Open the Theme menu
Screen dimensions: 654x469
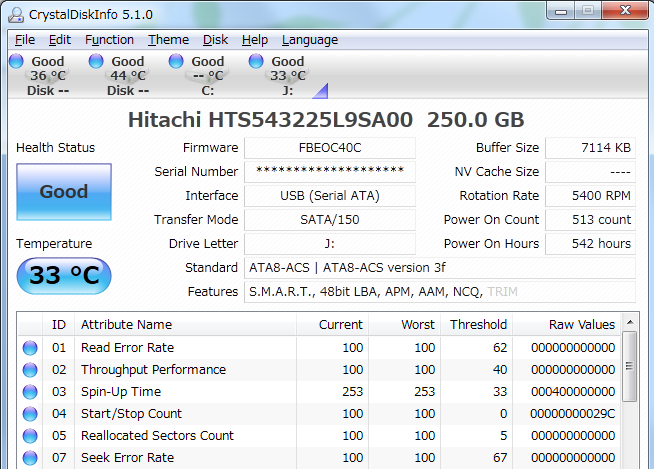(x=169, y=40)
